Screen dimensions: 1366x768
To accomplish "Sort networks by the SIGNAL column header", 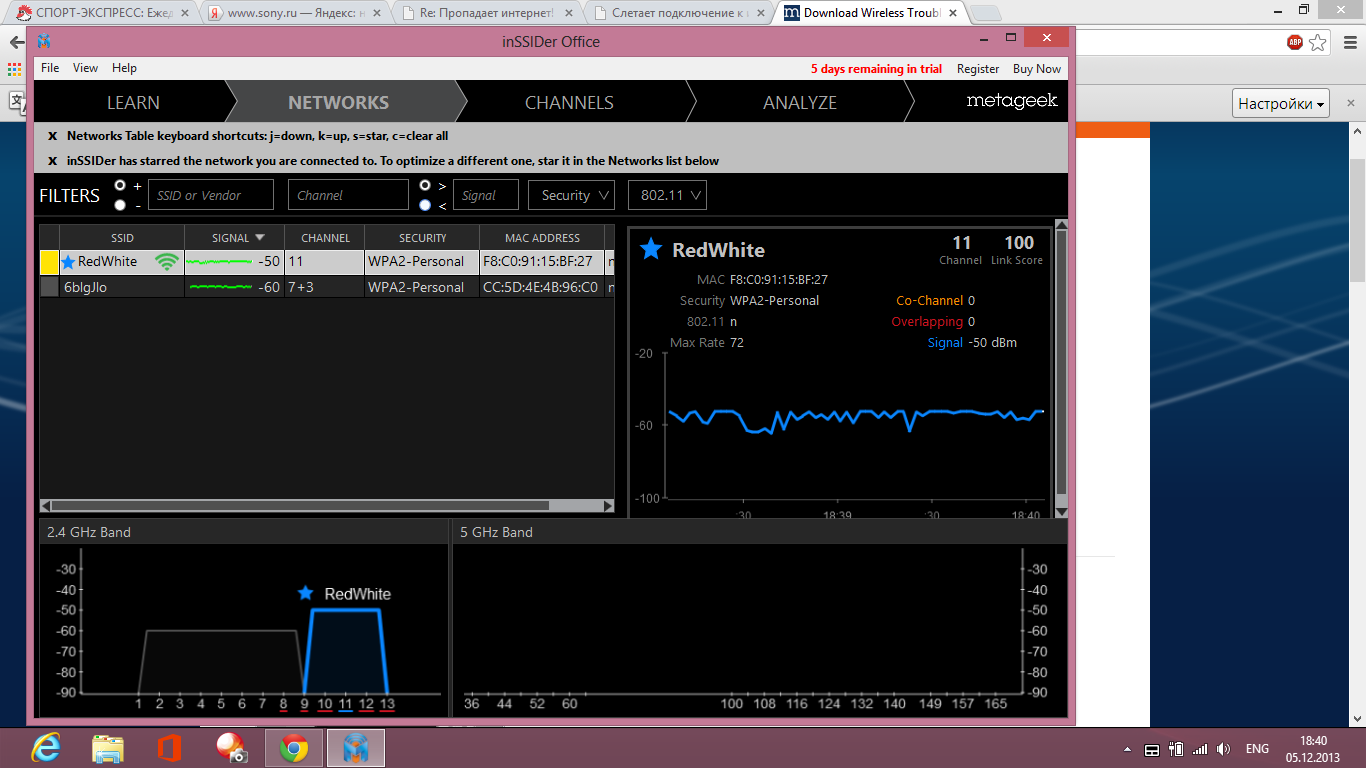I will [237, 238].
